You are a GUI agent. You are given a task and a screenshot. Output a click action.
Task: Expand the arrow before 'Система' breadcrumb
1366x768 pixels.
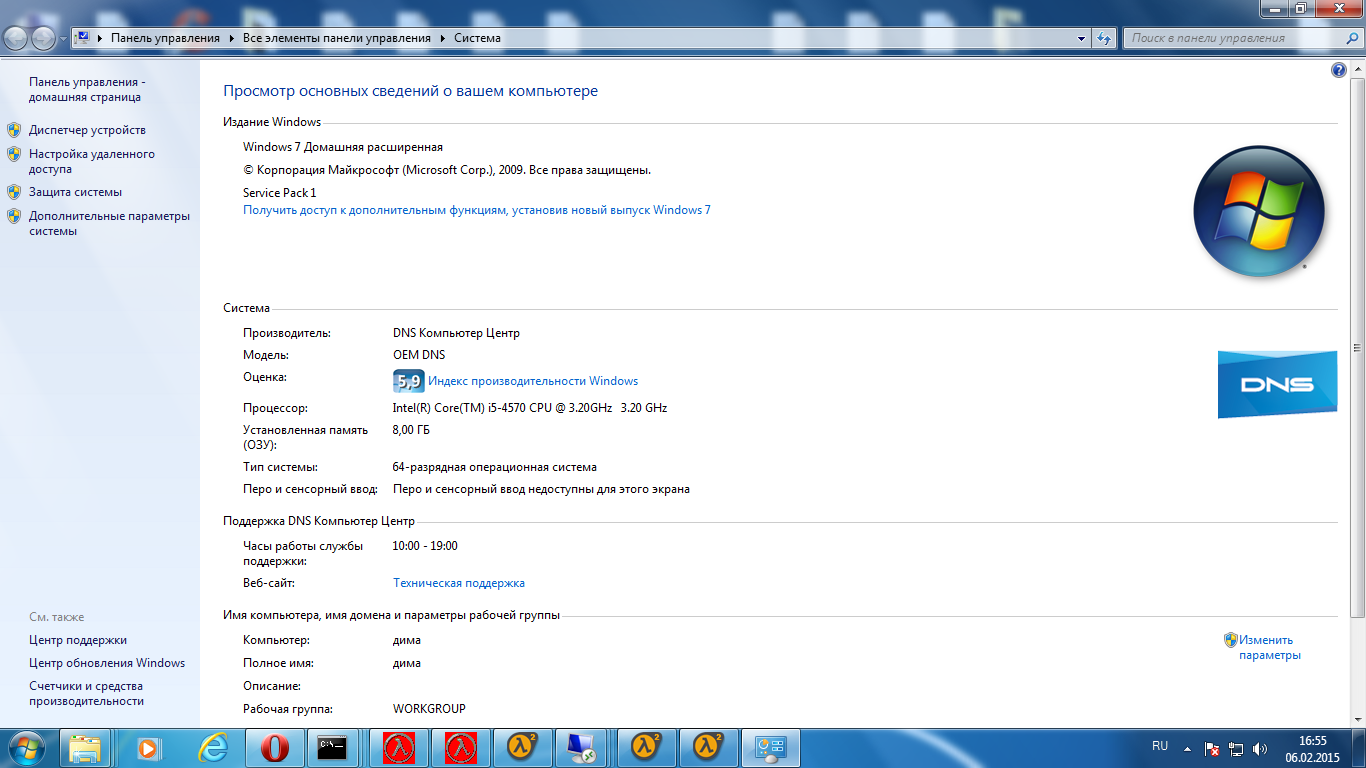coord(442,38)
